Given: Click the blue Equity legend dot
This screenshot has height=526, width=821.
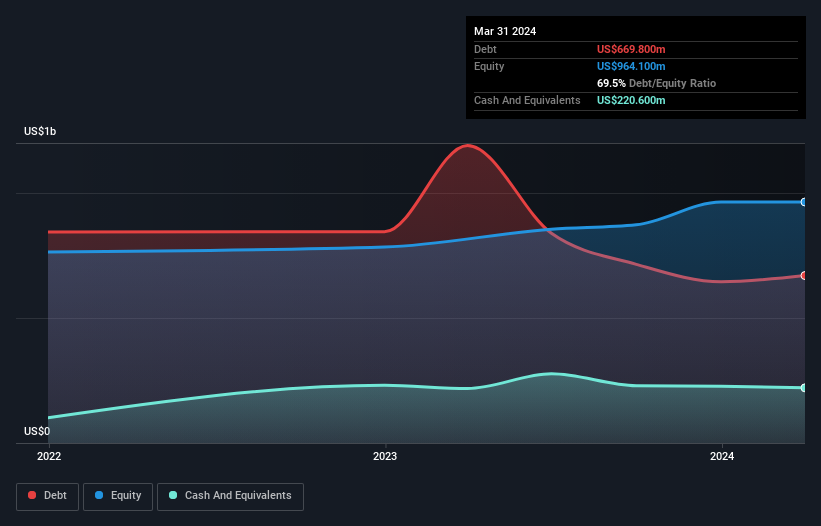Looking at the screenshot, I should click(x=99, y=495).
